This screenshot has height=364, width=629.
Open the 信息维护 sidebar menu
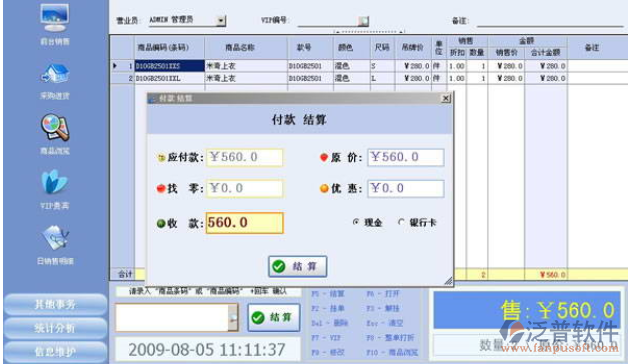coord(55,352)
